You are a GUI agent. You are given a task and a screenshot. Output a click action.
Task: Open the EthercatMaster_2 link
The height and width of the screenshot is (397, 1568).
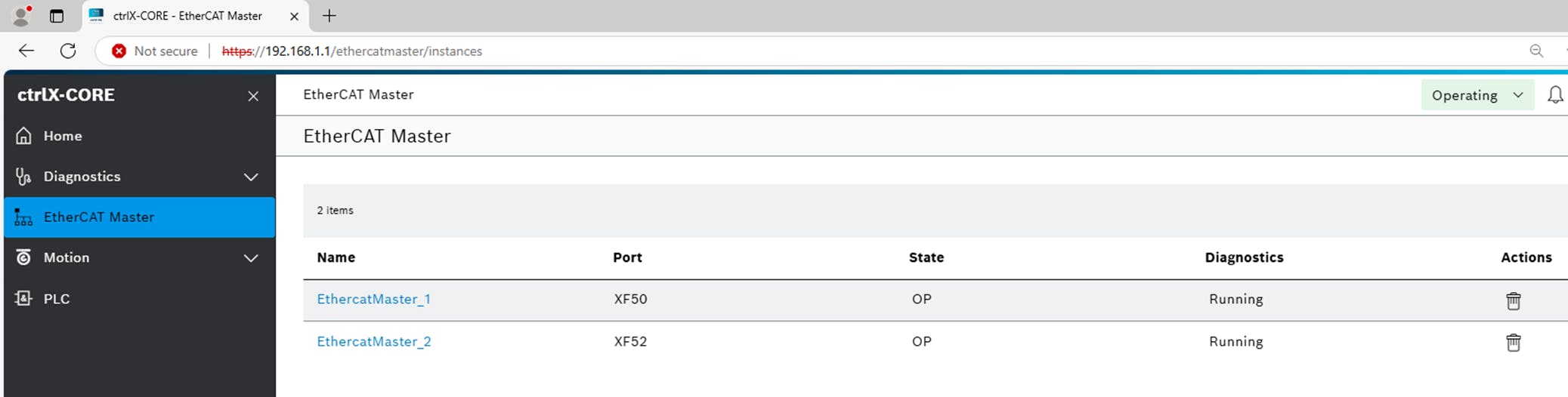click(x=374, y=341)
